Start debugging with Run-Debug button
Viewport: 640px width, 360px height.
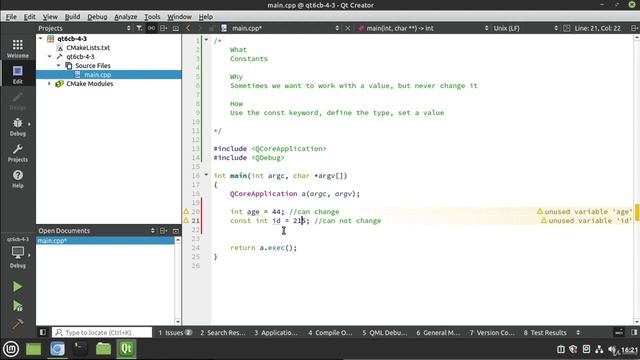(17, 306)
